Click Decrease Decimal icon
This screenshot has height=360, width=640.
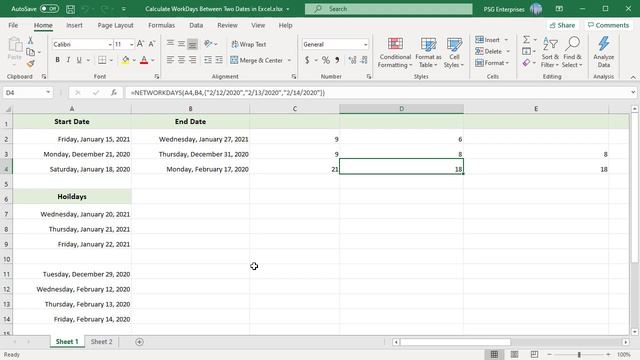pyautogui.click(x=364, y=60)
